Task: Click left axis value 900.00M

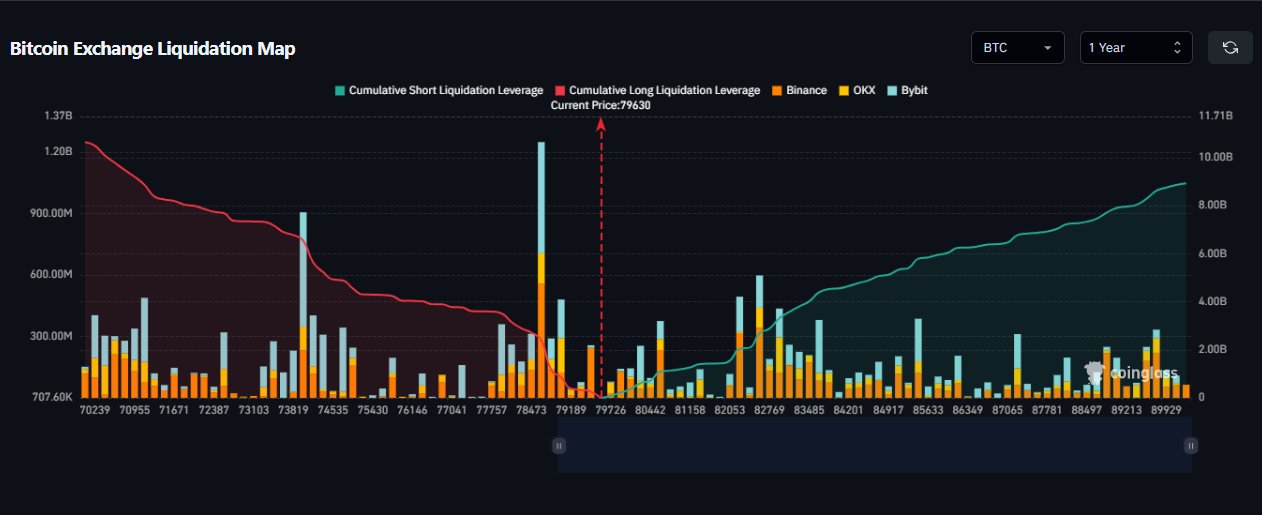Action: coord(52,214)
